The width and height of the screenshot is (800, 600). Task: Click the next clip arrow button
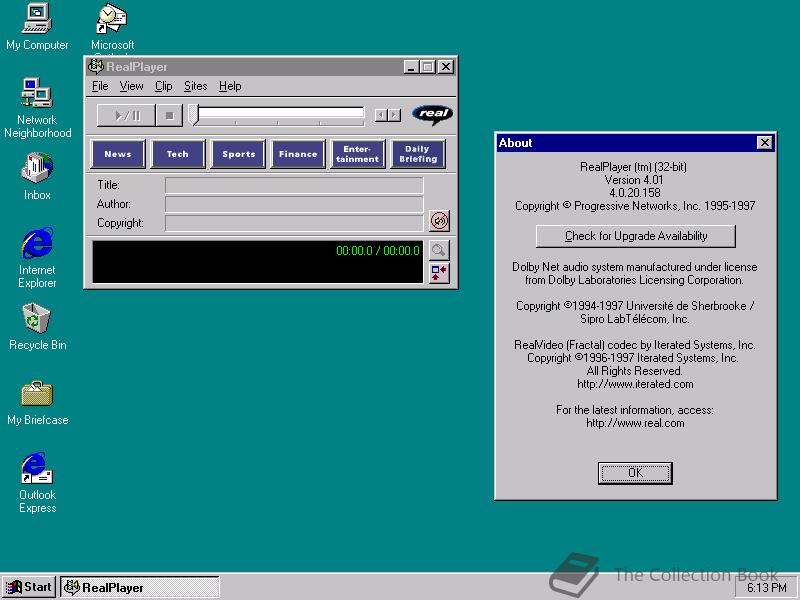click(394, 115)
